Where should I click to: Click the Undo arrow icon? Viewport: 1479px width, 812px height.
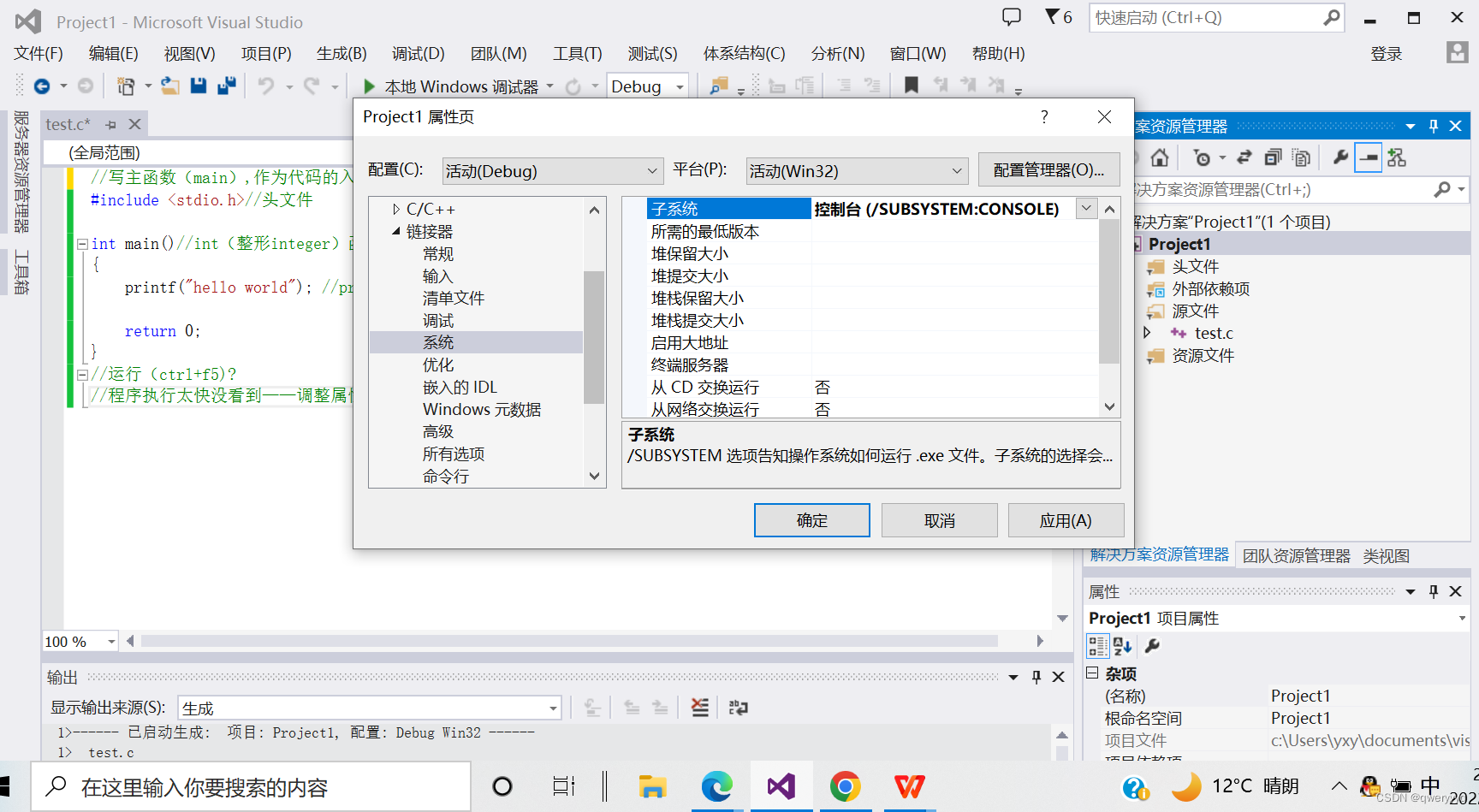(x=266, y=86)
